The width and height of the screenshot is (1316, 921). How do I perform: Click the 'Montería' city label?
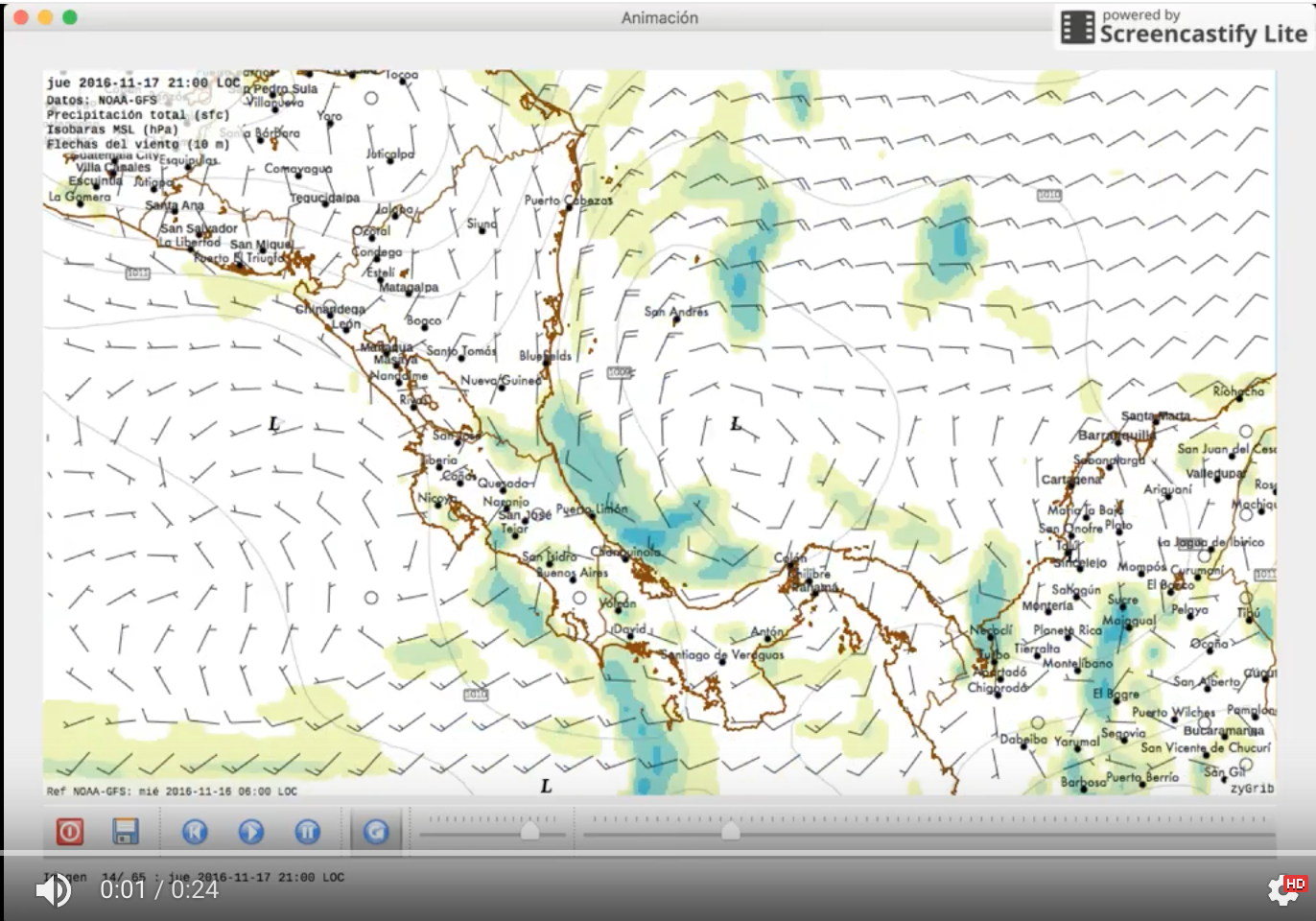(1047, 605)
